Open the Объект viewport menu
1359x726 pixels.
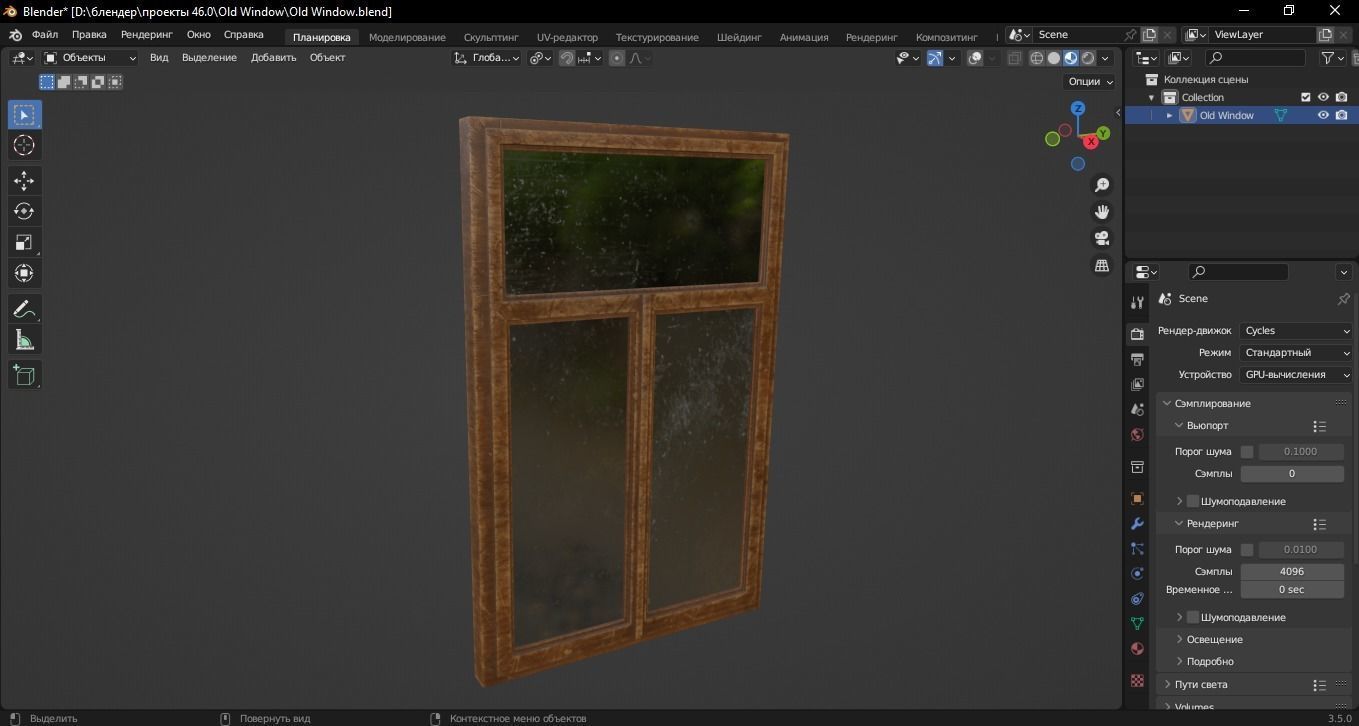point(327,58)
